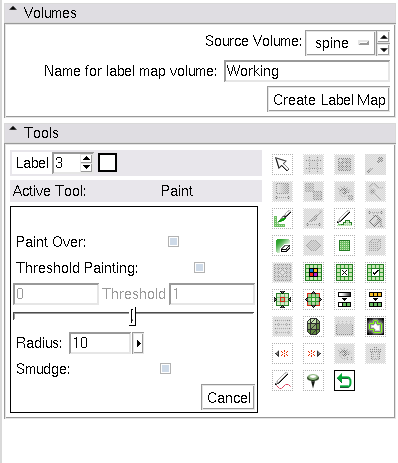The image size is (398, 463).
Task: Click the greyed-out magic wand icon
Action: (375, 191)
